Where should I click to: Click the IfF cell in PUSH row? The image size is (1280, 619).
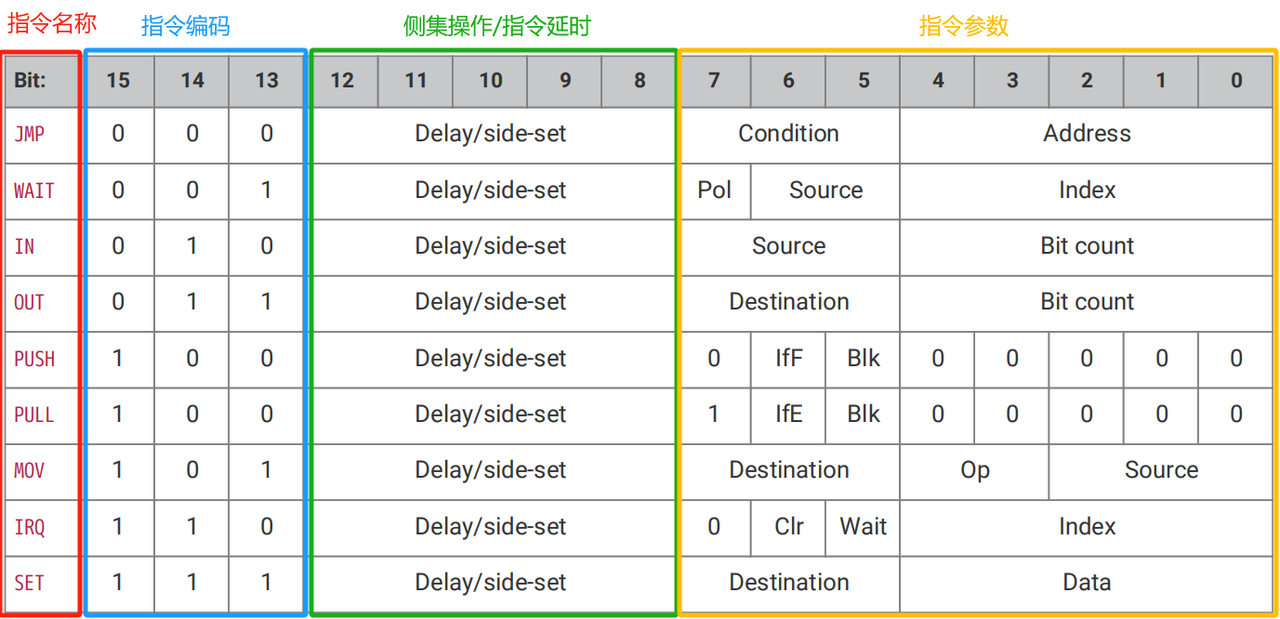(x=789, y=358)
